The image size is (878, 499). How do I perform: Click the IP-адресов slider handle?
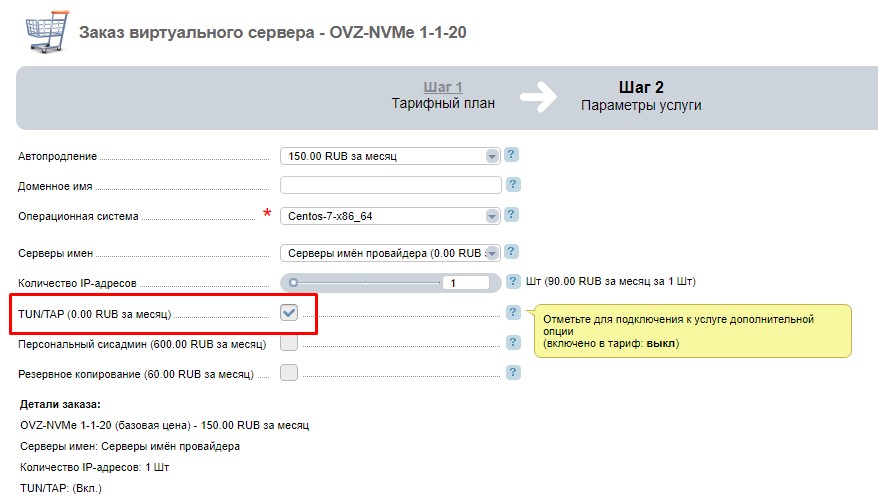pyautogui.click(x=293, y=283)
